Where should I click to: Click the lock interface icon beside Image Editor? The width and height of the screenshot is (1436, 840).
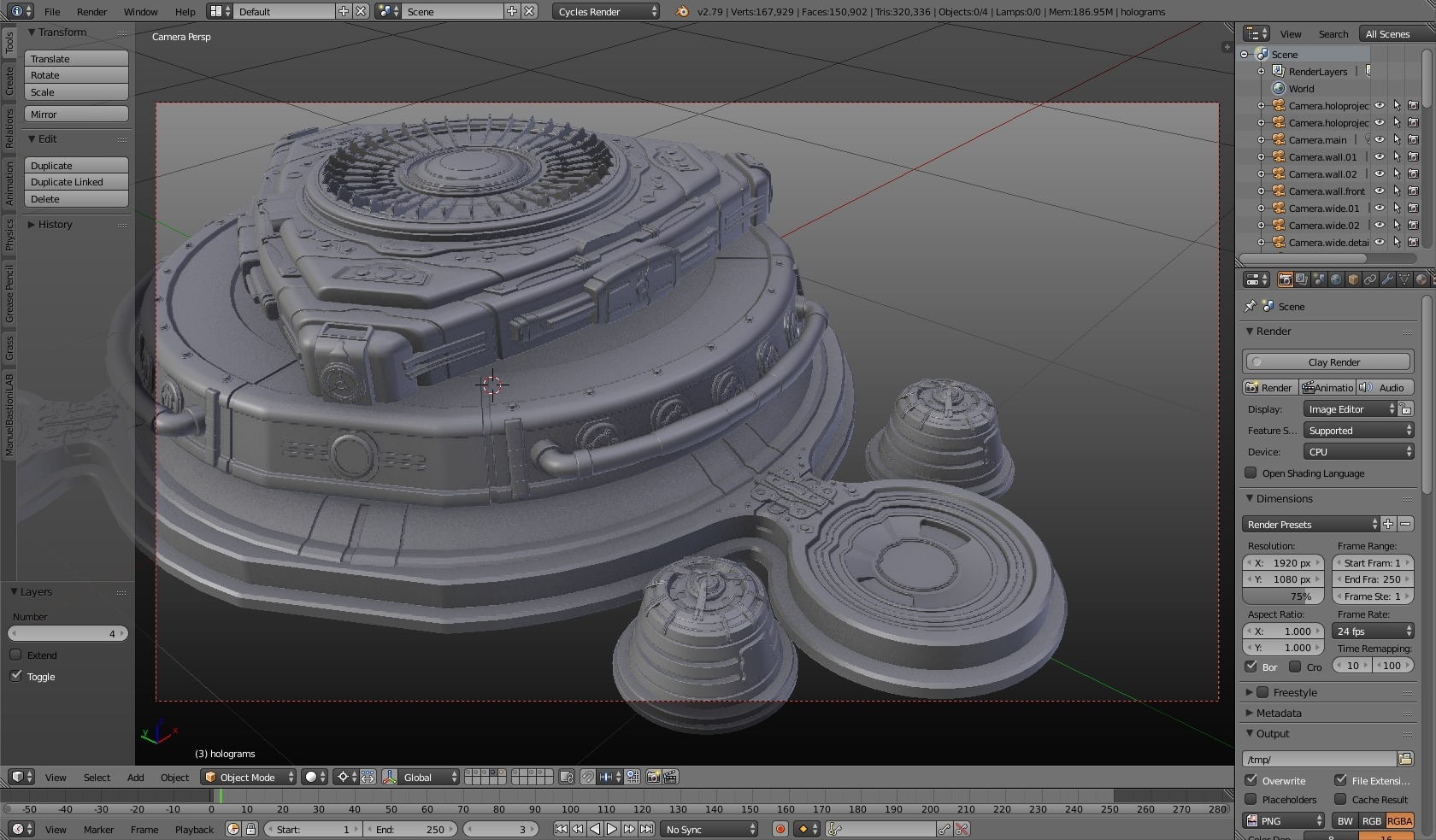point(1405,409)
